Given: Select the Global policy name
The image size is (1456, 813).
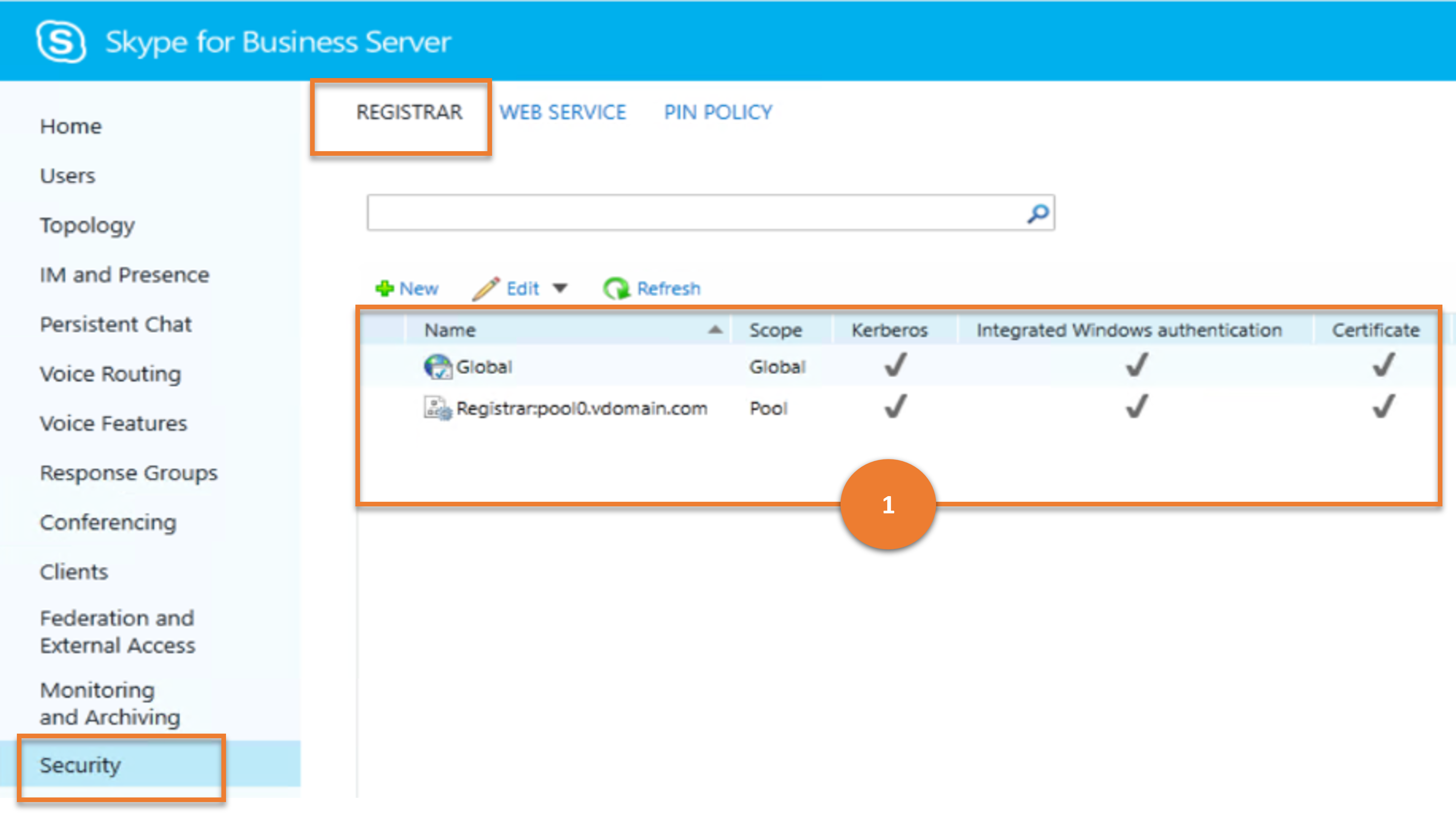Looking at the screenshot, I should pyautogui.click(x=484, y=367).
